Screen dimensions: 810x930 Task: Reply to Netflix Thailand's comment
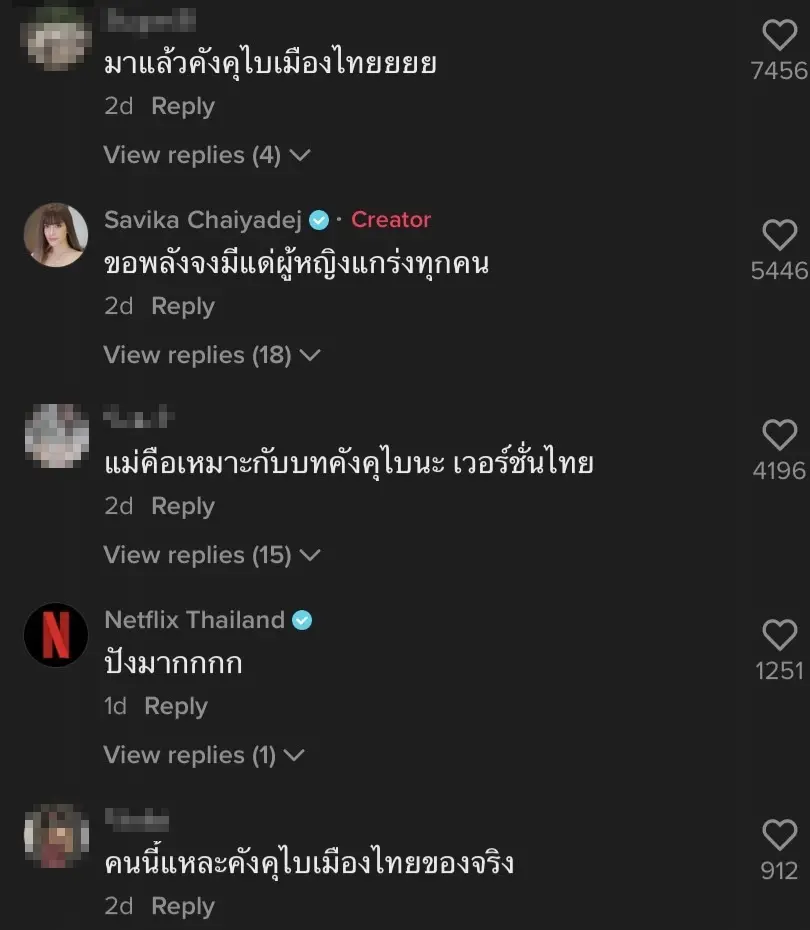176,706
